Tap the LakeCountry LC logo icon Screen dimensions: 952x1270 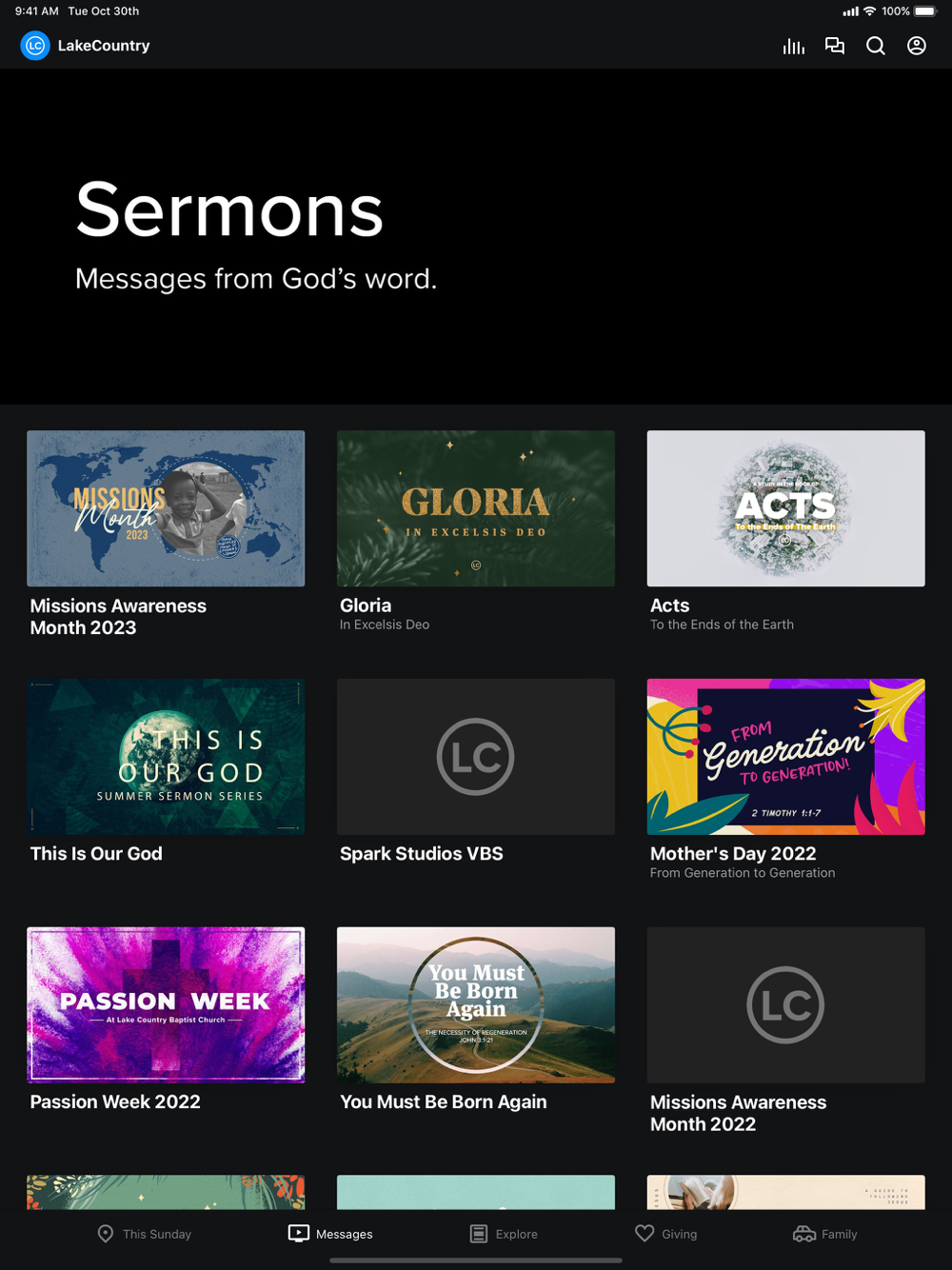[x=35, y=46]
